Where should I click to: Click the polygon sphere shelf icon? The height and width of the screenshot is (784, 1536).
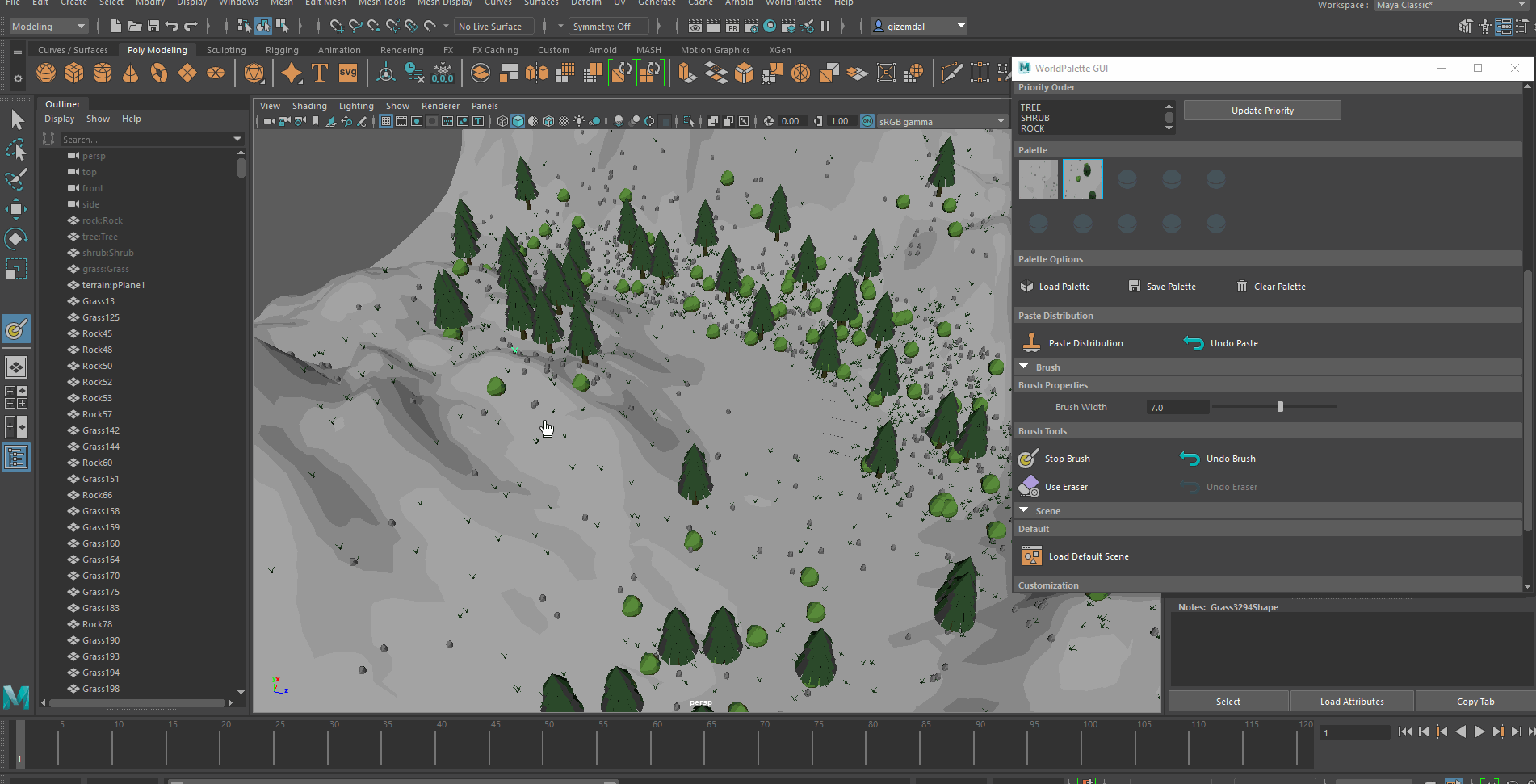point(46,73)
